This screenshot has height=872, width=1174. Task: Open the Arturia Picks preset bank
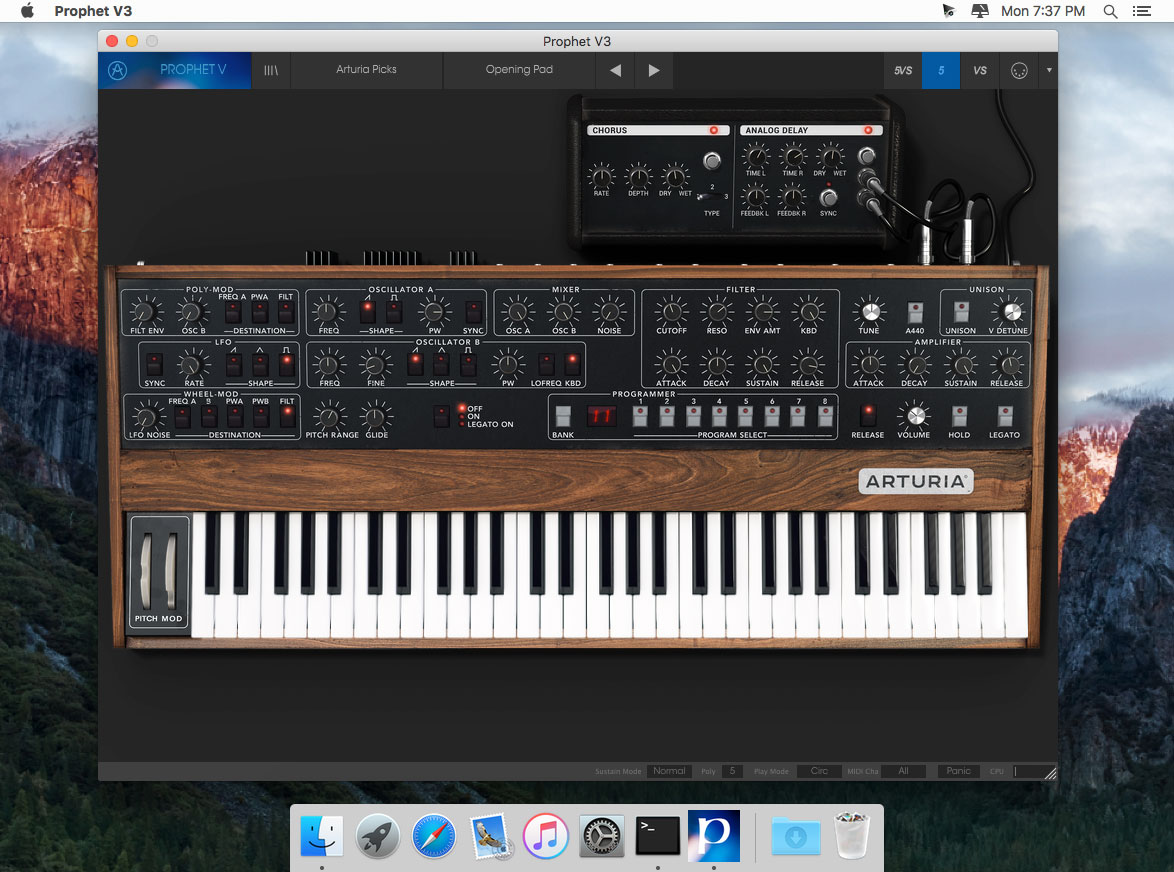(366, 70)
